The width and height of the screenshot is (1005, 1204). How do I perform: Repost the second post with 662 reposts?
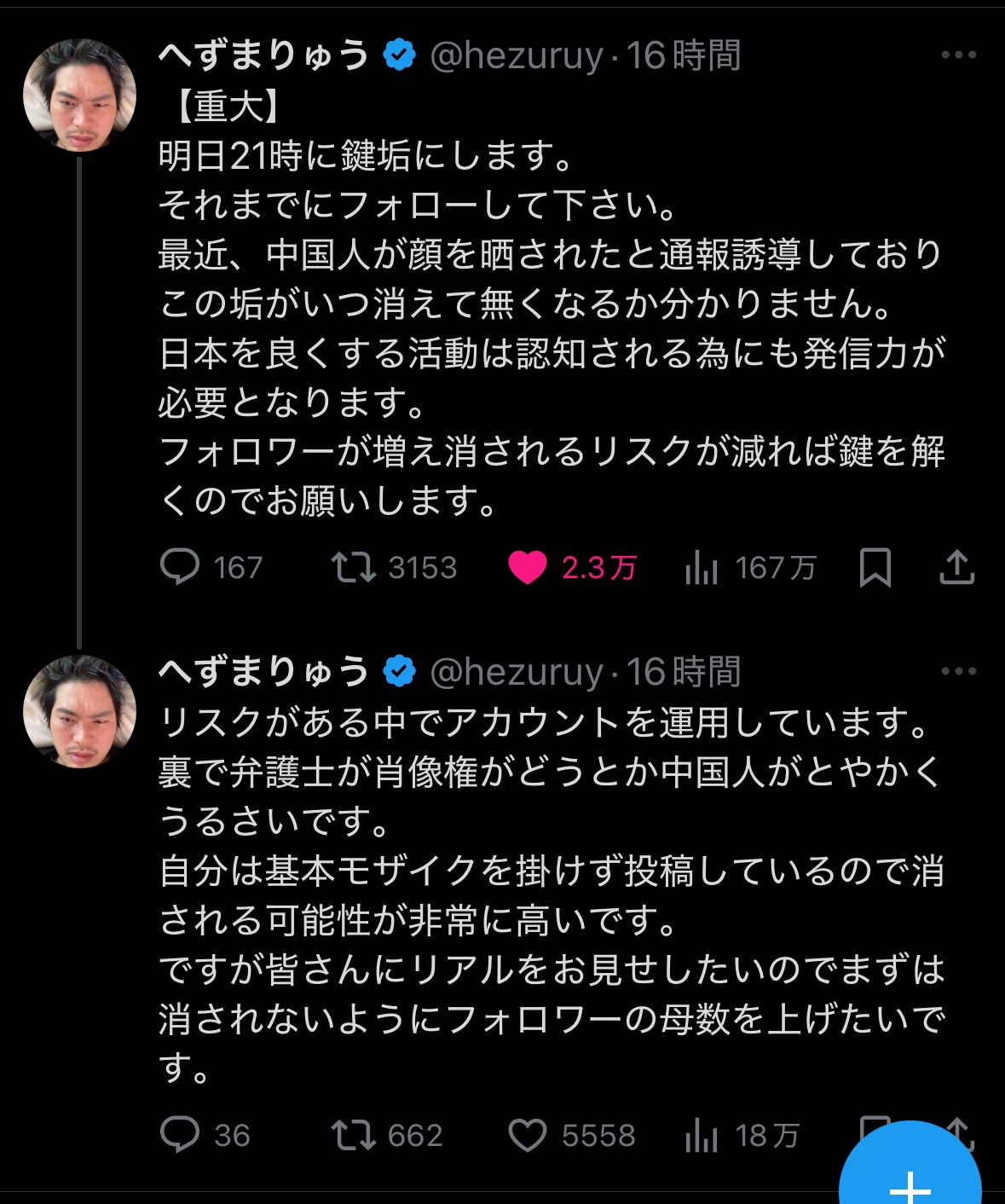pos(354,1135)
